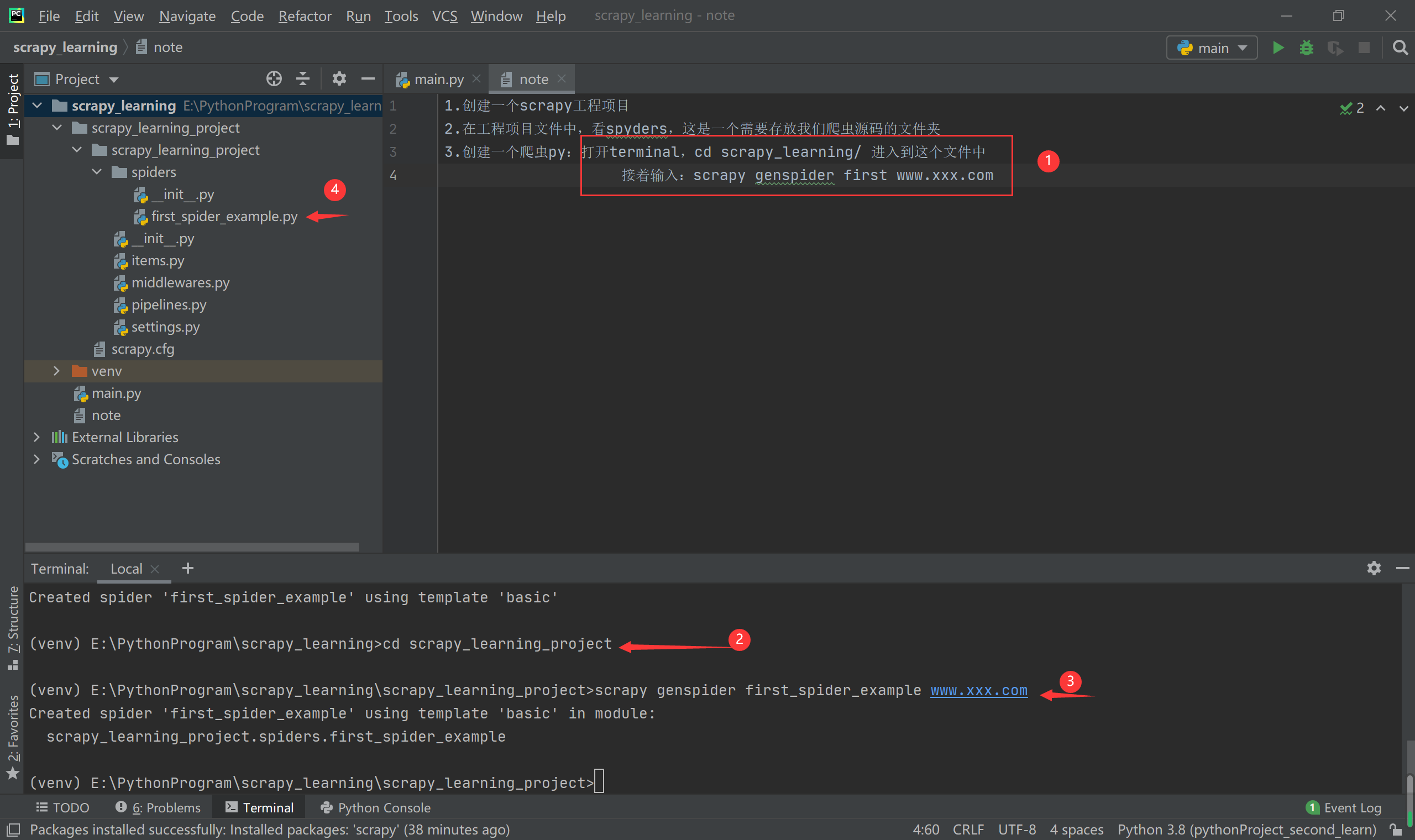Click the inspection status checkmark with 2
This screenshot has width=1415, height=840.
1352,108
